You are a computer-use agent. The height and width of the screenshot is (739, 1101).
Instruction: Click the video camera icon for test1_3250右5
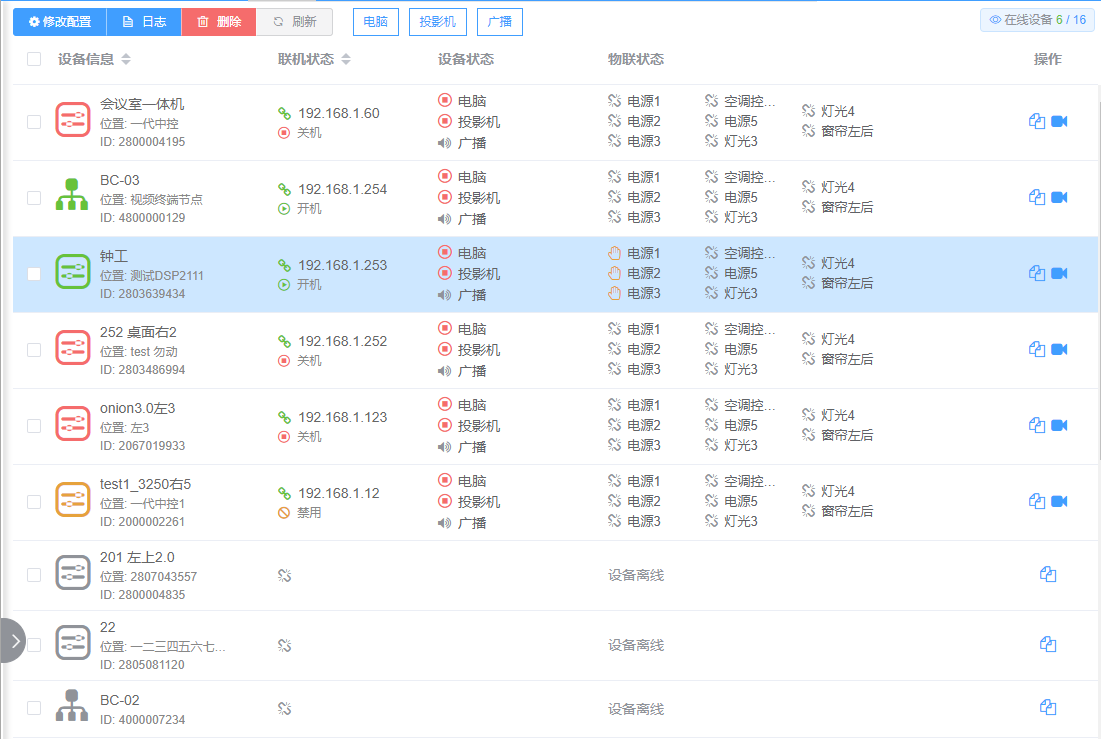[1059, 502]
